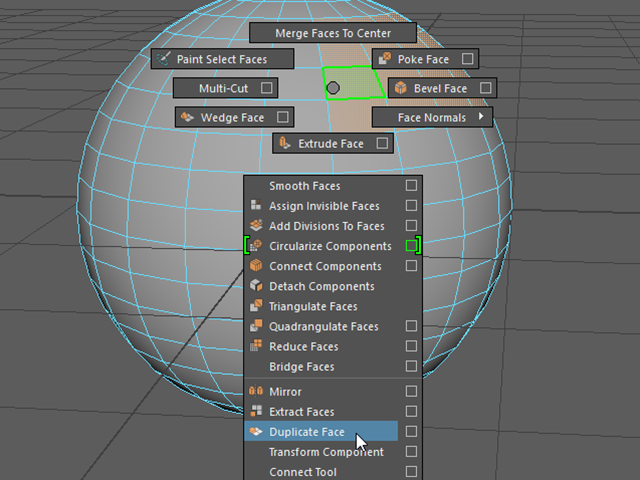Open Reduce Faces options box

411,346
